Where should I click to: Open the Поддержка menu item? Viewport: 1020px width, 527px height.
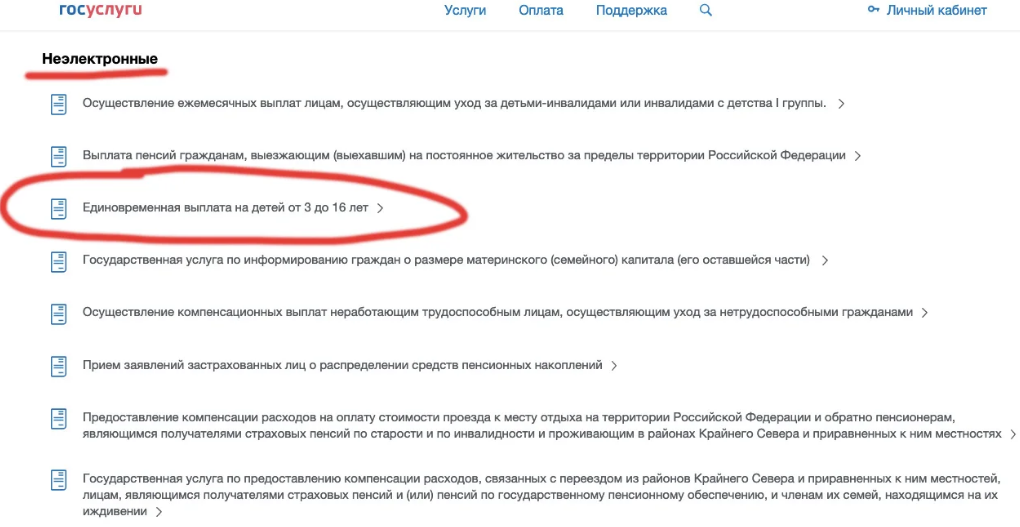click(x=632, y=10)
